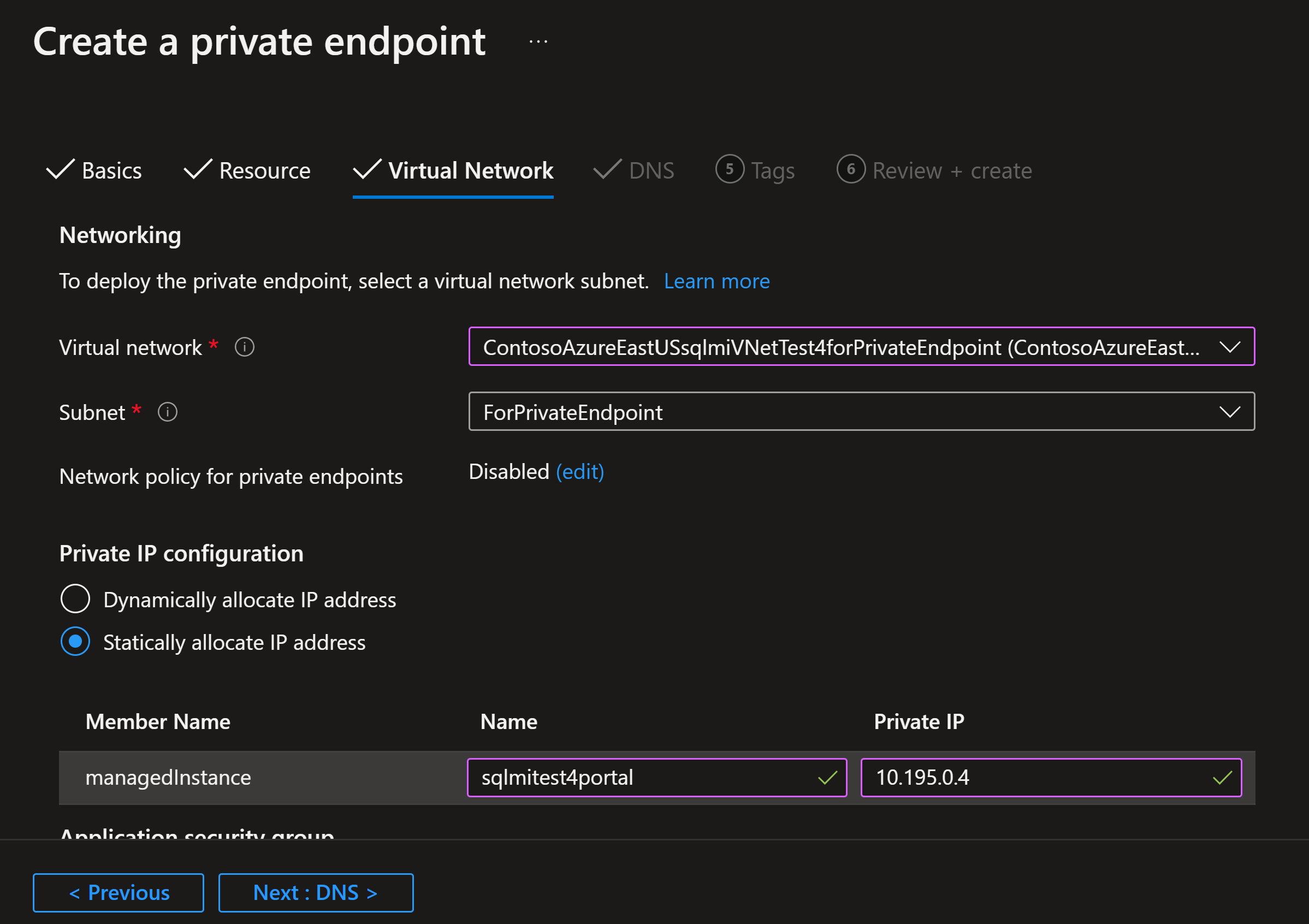Open the Tags tab

pyautogui.click(x=772, y=170)
